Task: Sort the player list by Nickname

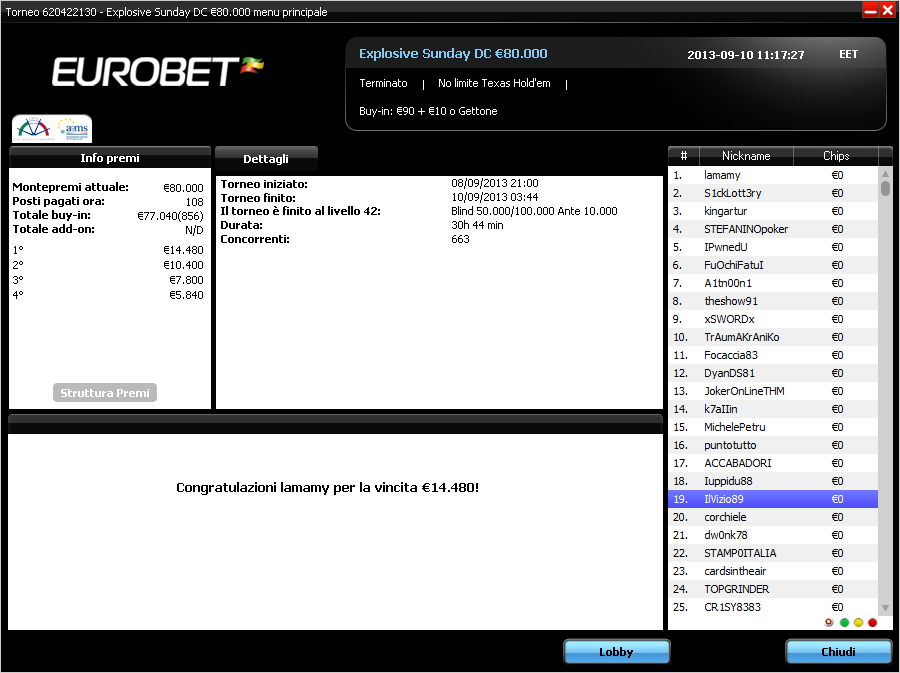Action: click(x=746, y=155)
